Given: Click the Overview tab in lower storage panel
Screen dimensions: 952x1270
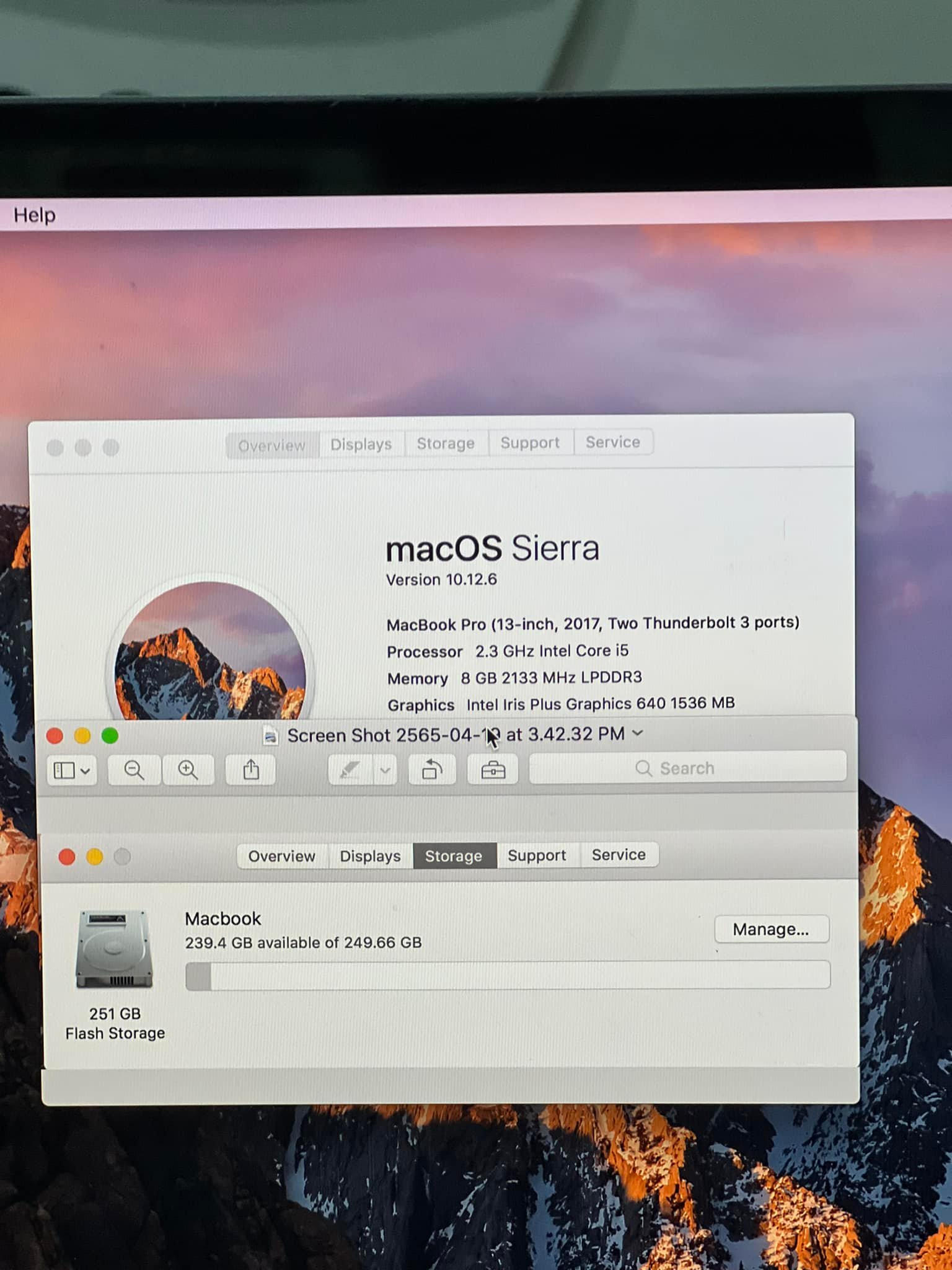Looking at the screenshot, I should [281, 856].
